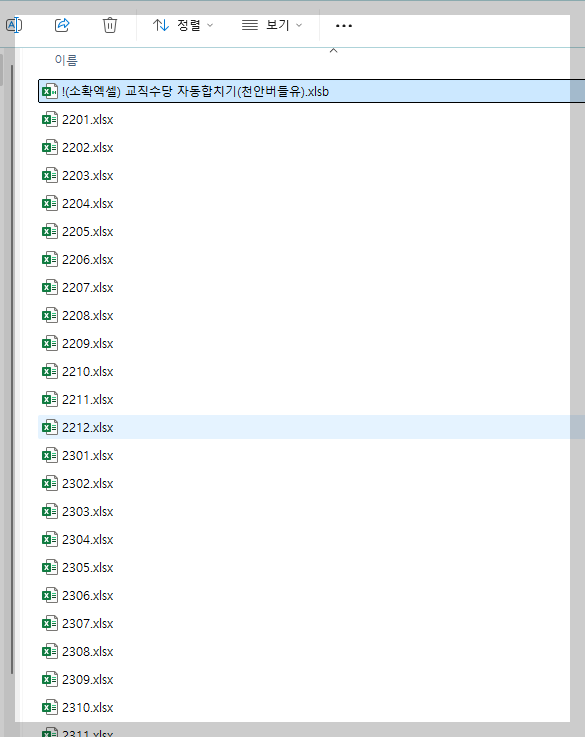The height and width of the screenshot is (737, 585).
Task: Click the Rename icon in the toolbar
Action: [14, 25]
